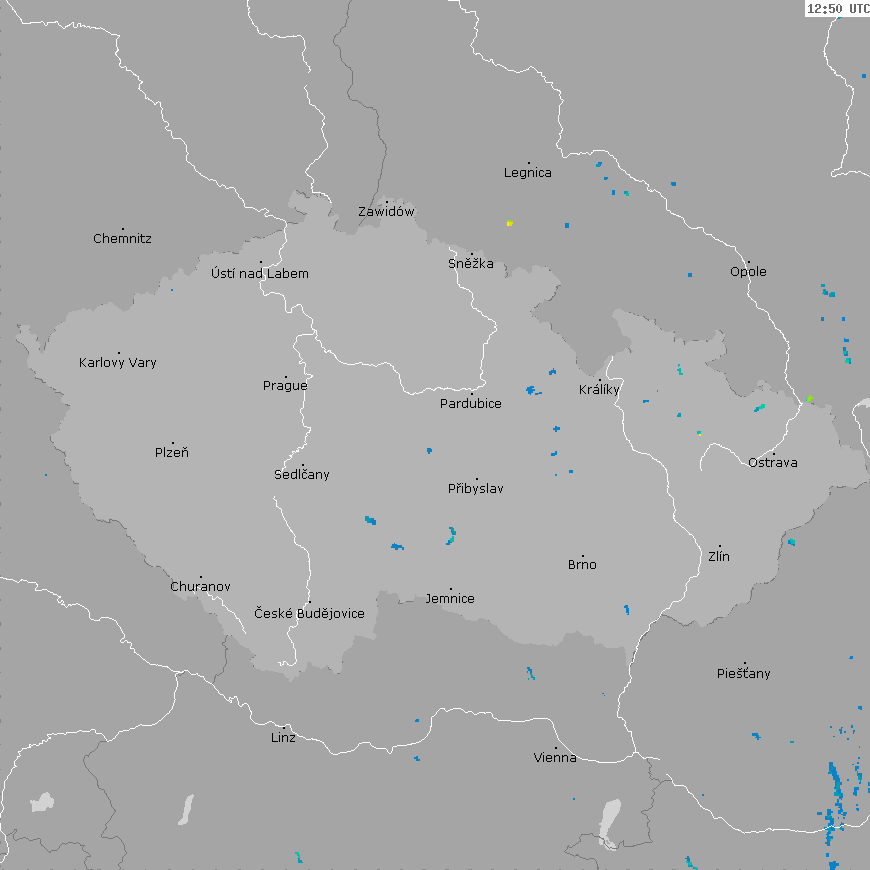This screenshot has height=870, width=870.
Task: Click the Karlovy Vary label
Action: click(118, 363)
